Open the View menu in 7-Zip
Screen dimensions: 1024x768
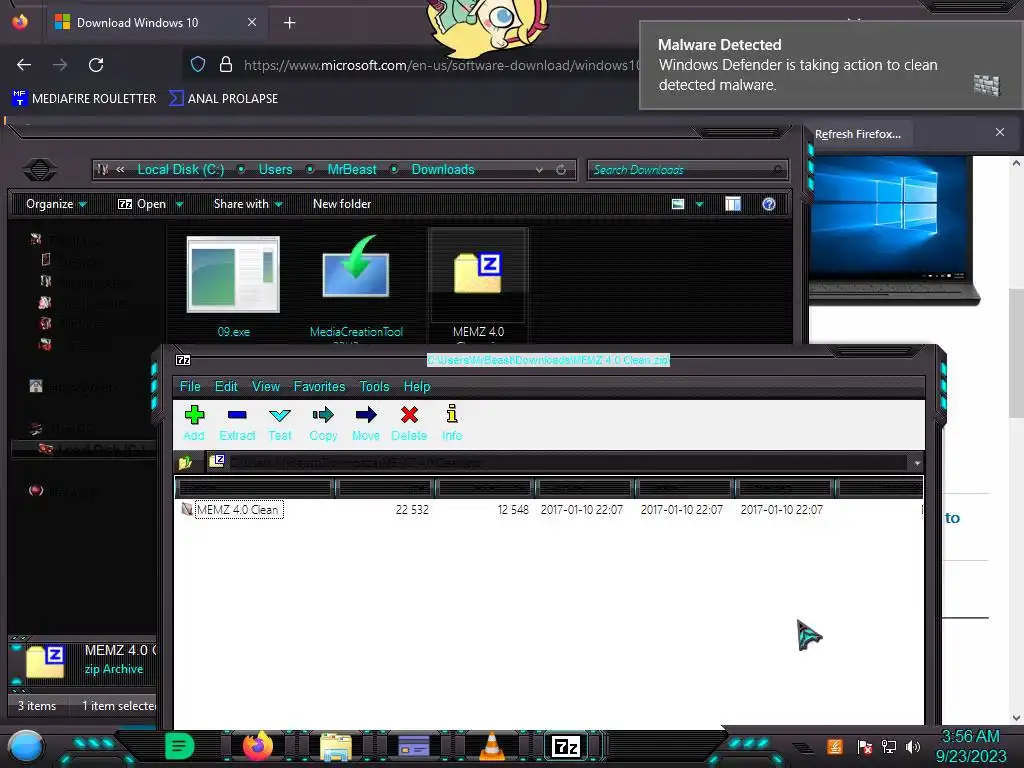click(x=266, y=386)
